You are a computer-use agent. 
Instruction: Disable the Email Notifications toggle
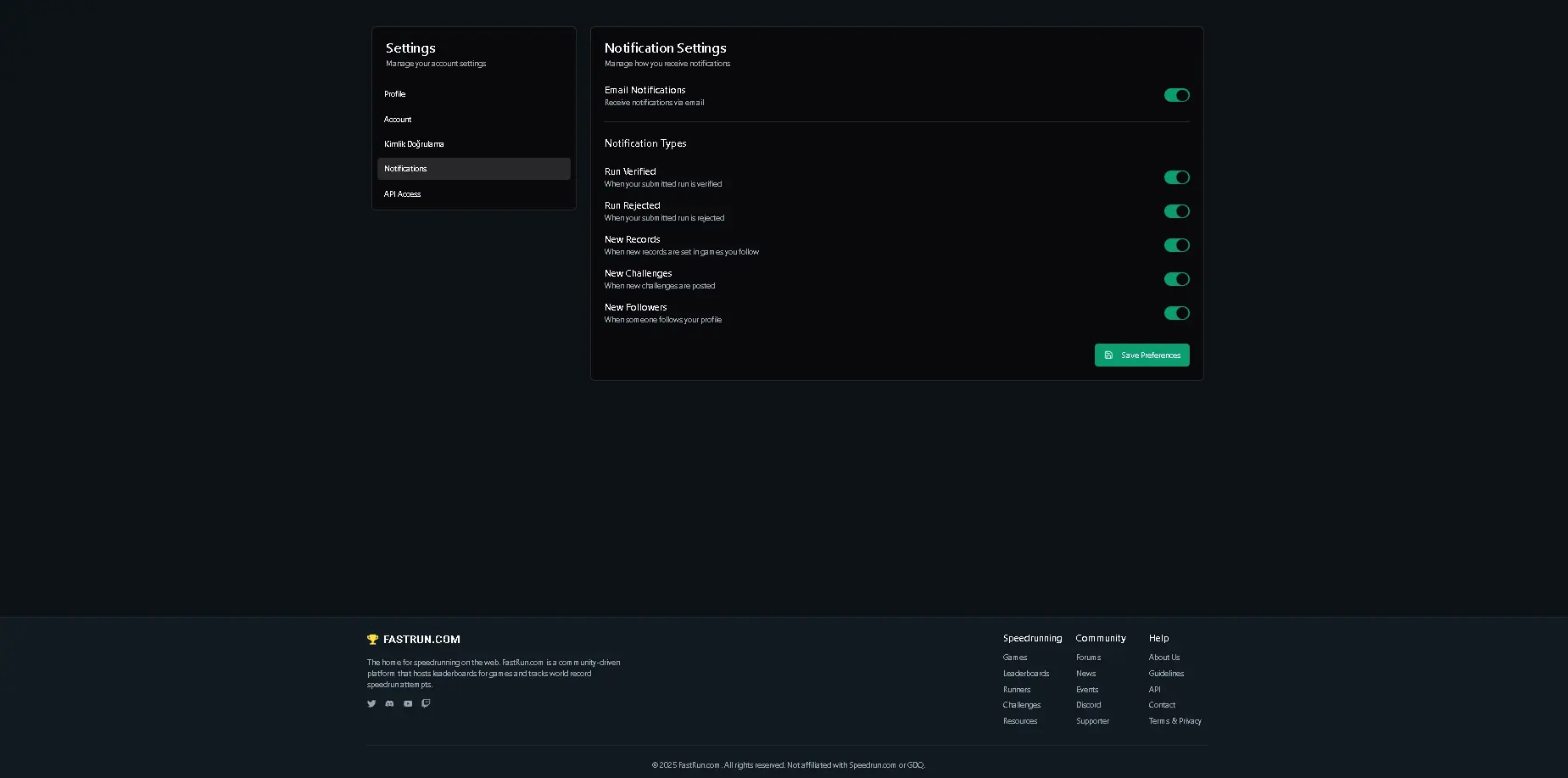coord(1176,95)
